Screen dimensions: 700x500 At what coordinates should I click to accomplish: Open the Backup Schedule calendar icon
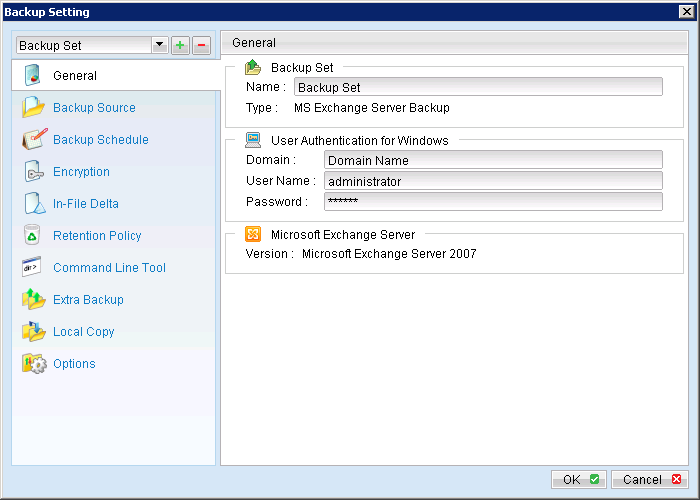tap(34, 140)
